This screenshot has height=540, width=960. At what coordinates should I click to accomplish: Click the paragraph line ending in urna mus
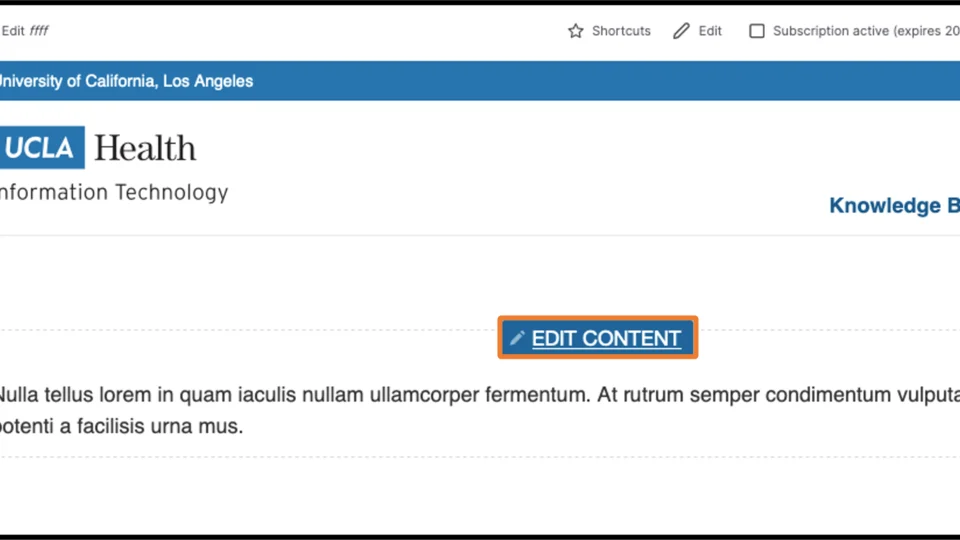pos(120,427)
